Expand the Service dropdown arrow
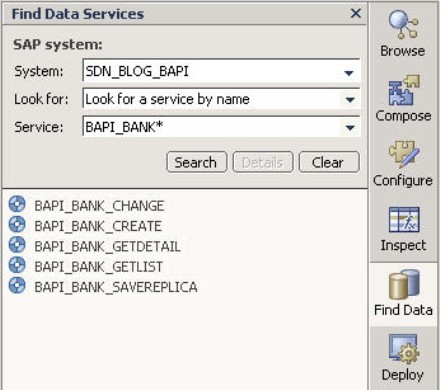The image size is (440, 390). point(350,127)
